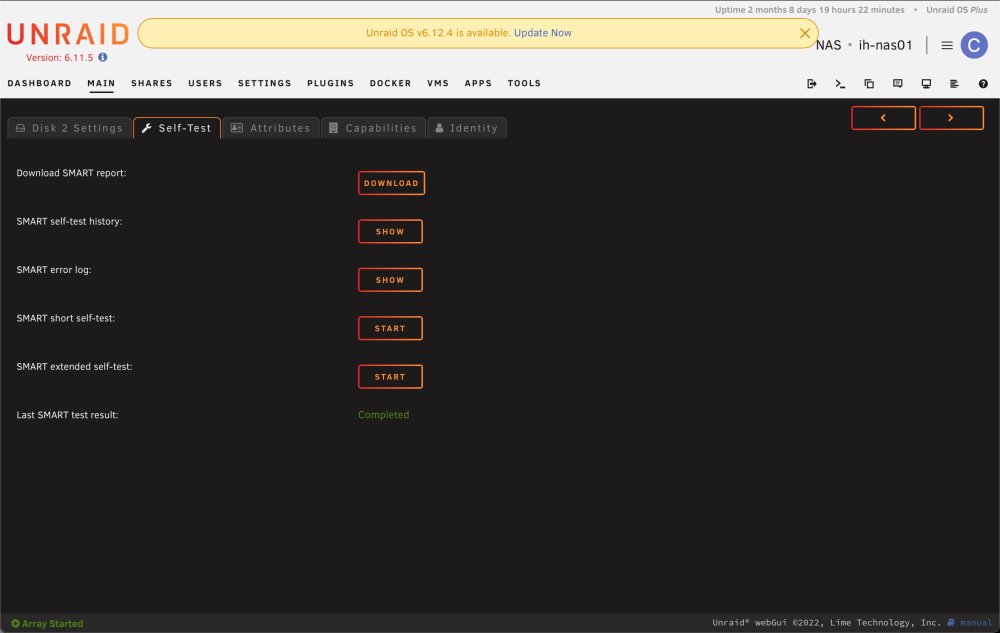This screenshot has width=1000, height=633.
Task: Click the Unraid logo
Action: tap(68, 34)
